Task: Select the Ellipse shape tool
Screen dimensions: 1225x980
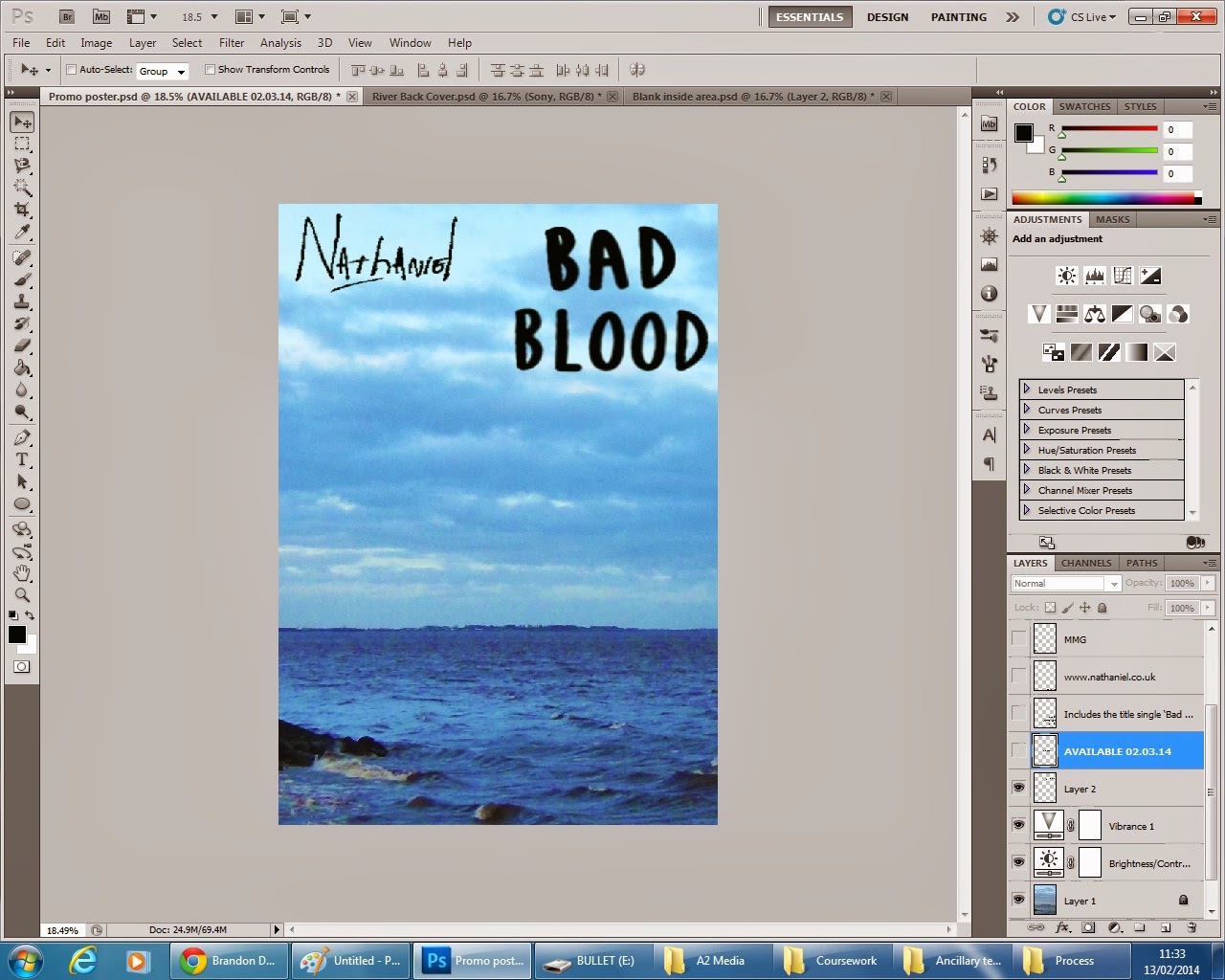Action: (22, 504)
